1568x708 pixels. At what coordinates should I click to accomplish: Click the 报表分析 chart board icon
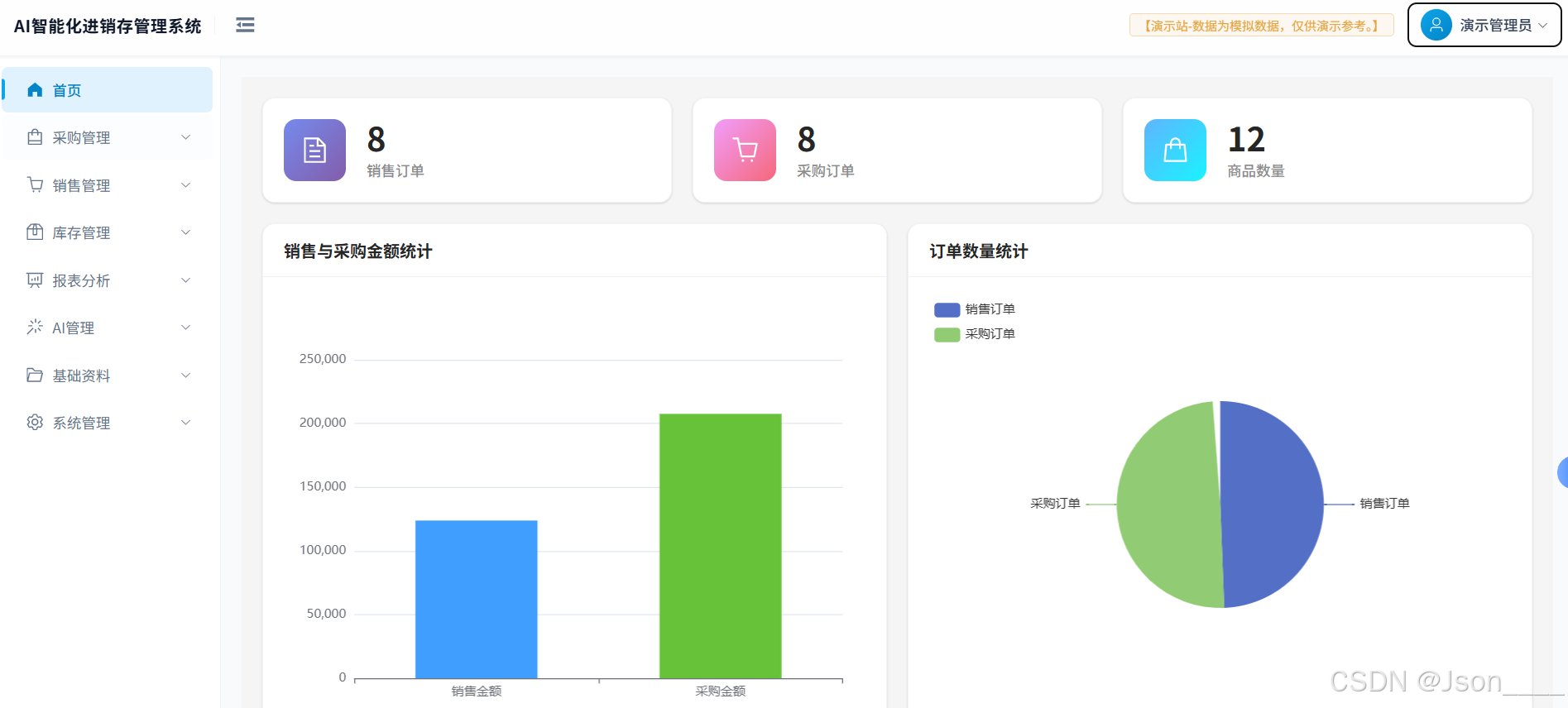pyautogui.click(x=35, y=280)
